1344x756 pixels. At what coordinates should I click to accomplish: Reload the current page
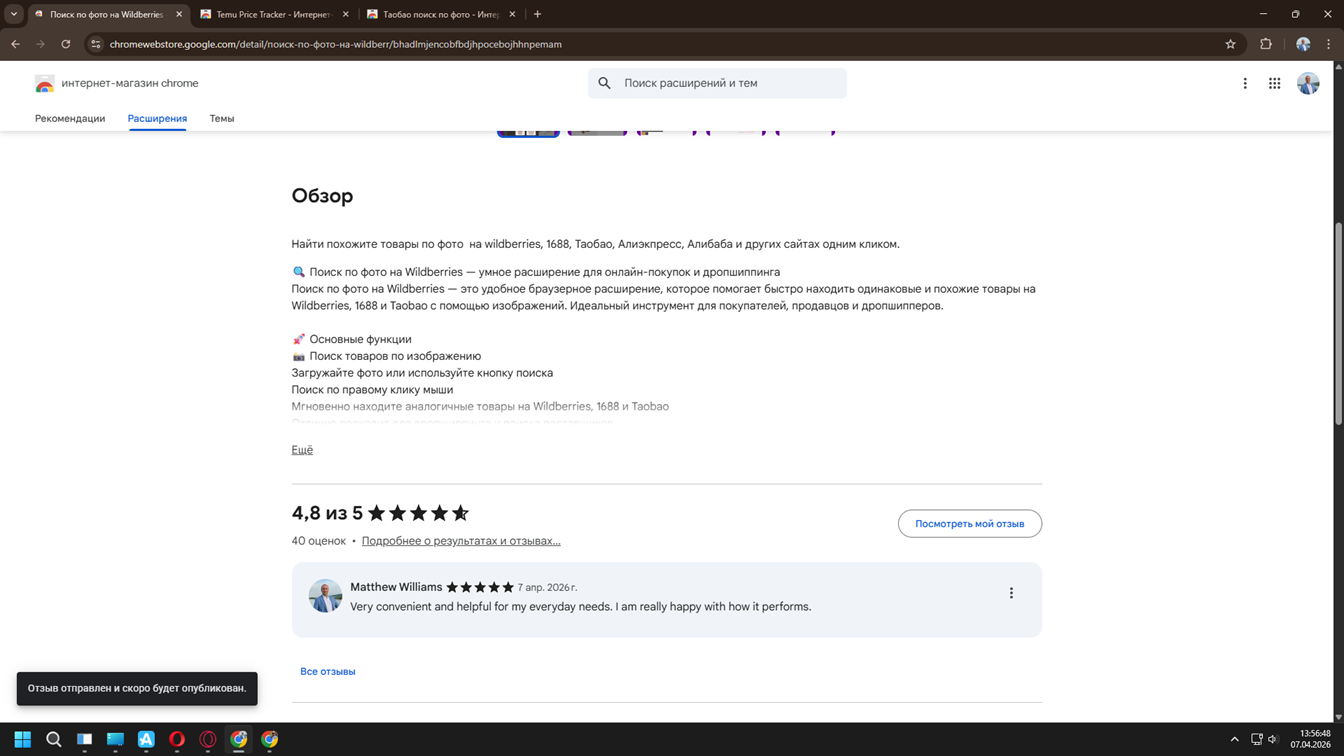point(66,44)
